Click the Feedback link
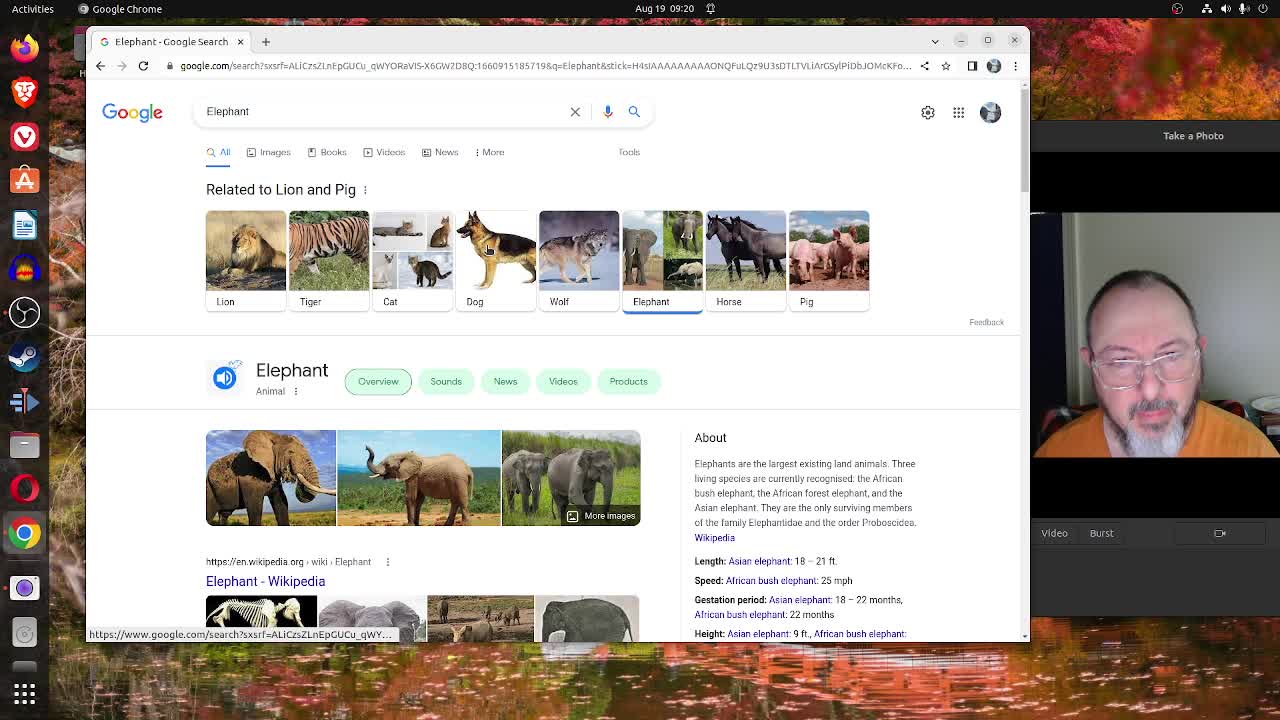 click(x=986, y=322)
